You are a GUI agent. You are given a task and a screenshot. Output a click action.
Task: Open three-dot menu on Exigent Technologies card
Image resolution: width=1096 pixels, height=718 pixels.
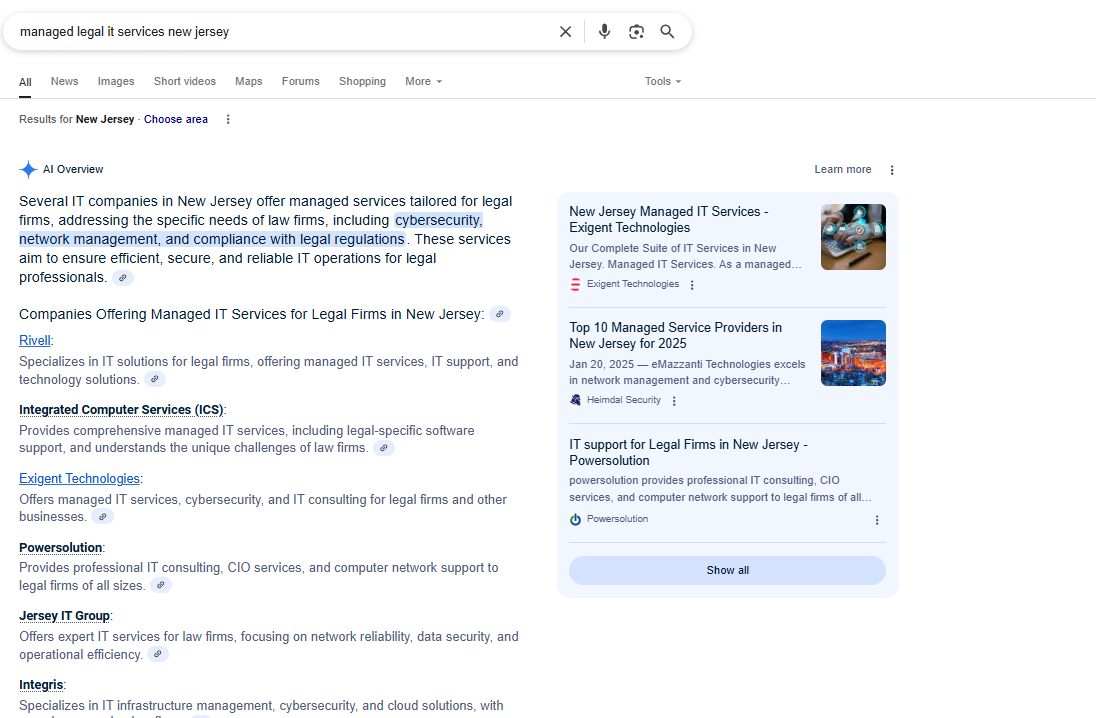(x=692, y=285)
